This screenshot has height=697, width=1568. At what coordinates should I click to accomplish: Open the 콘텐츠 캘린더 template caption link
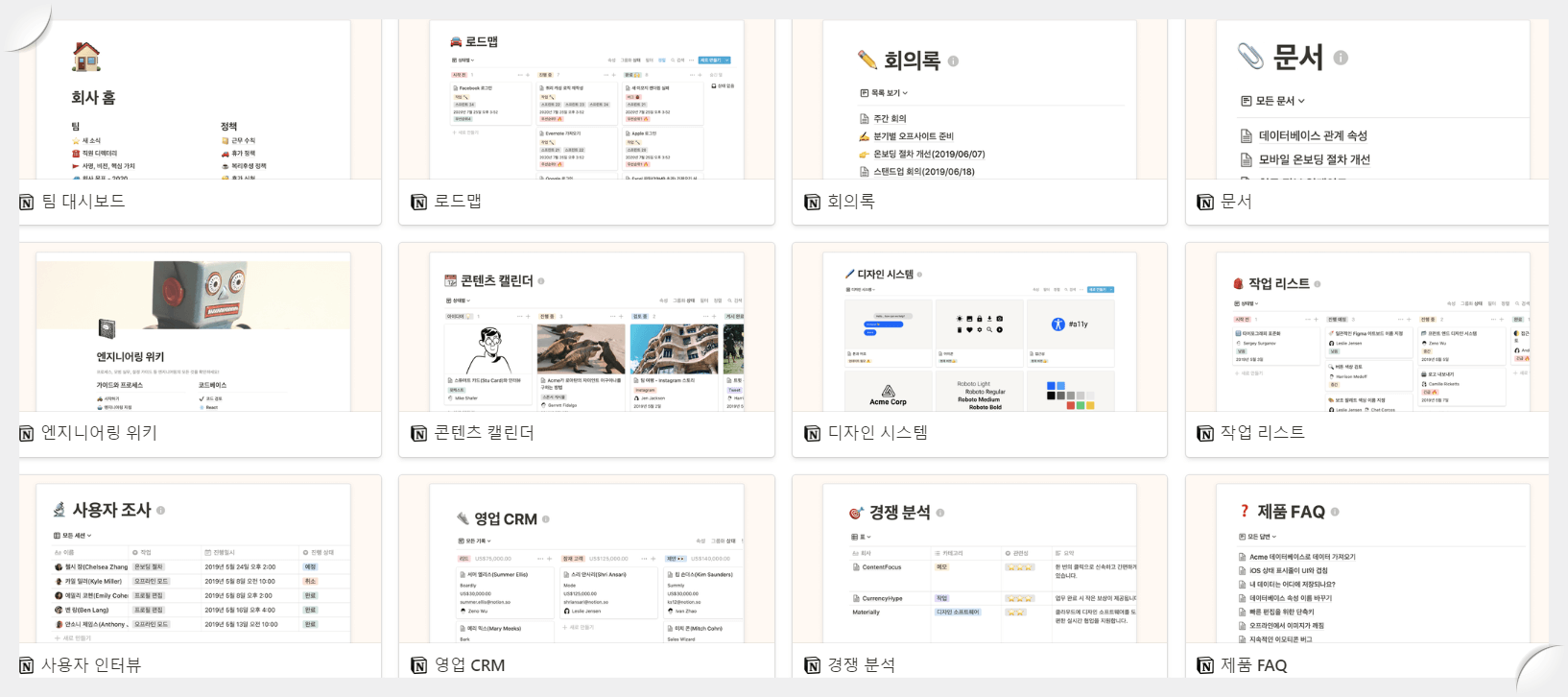[485, 433]
